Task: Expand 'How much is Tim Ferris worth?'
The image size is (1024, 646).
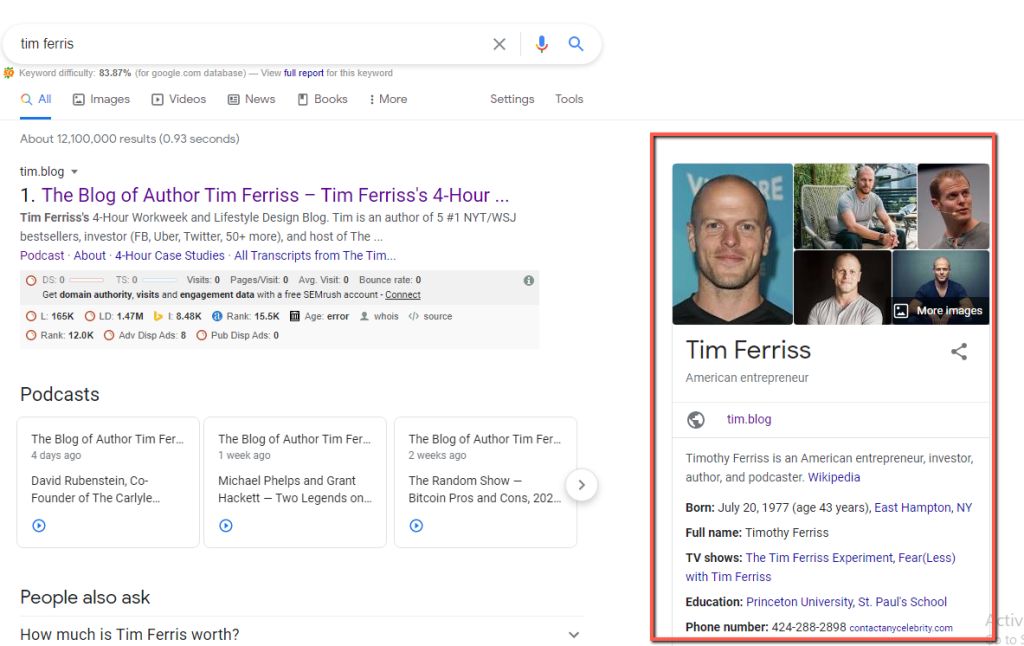Action: tap(573, 635)
